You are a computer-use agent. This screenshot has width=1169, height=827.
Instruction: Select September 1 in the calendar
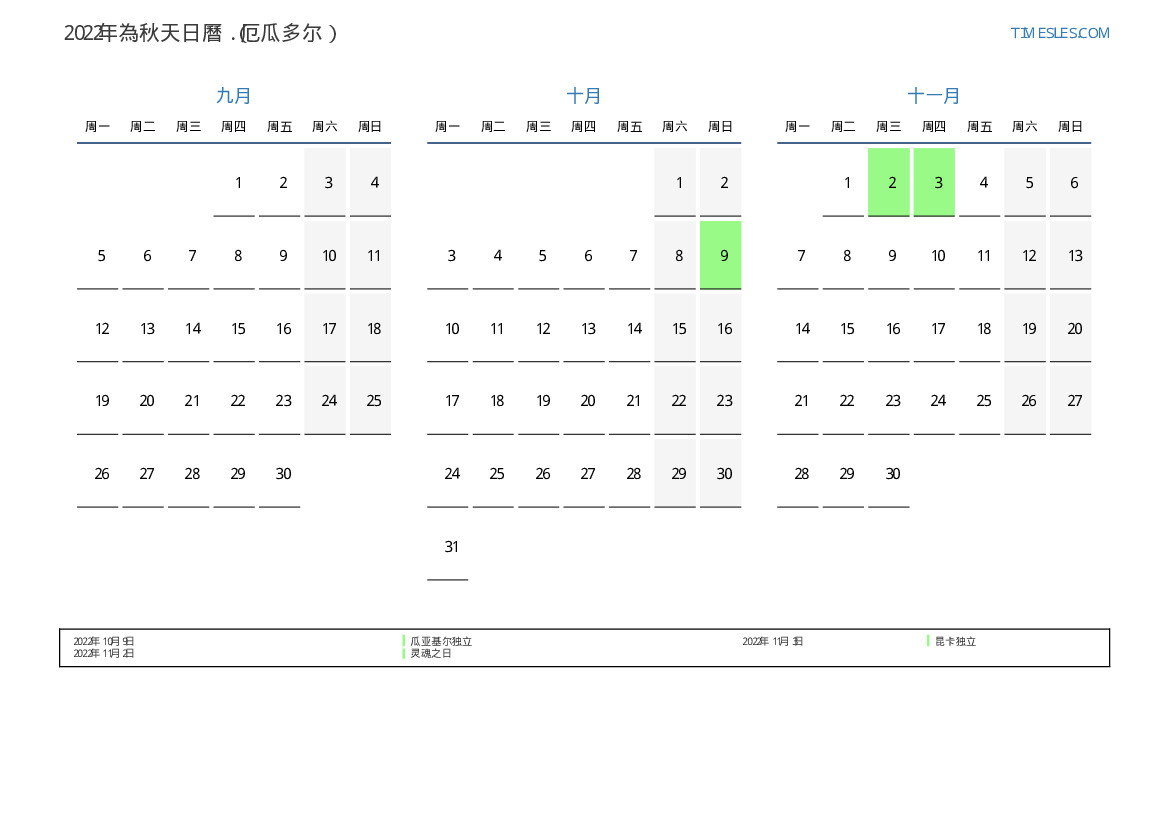tap(238, 182)
